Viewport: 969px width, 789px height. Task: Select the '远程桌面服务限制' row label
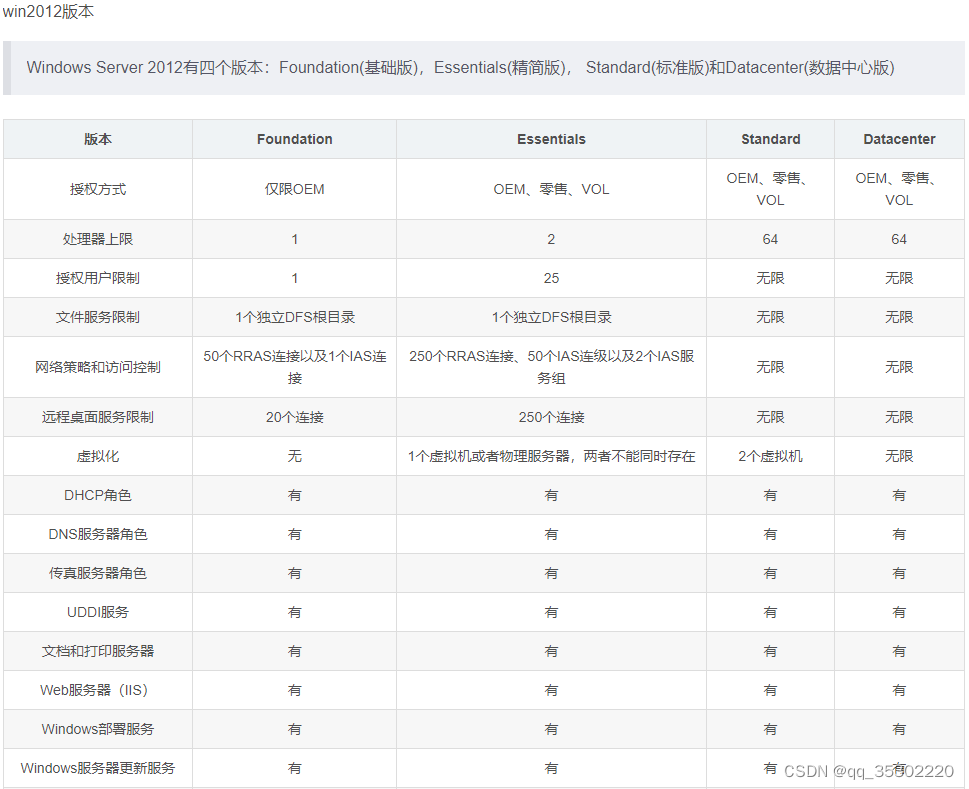[x=98, y=417]
